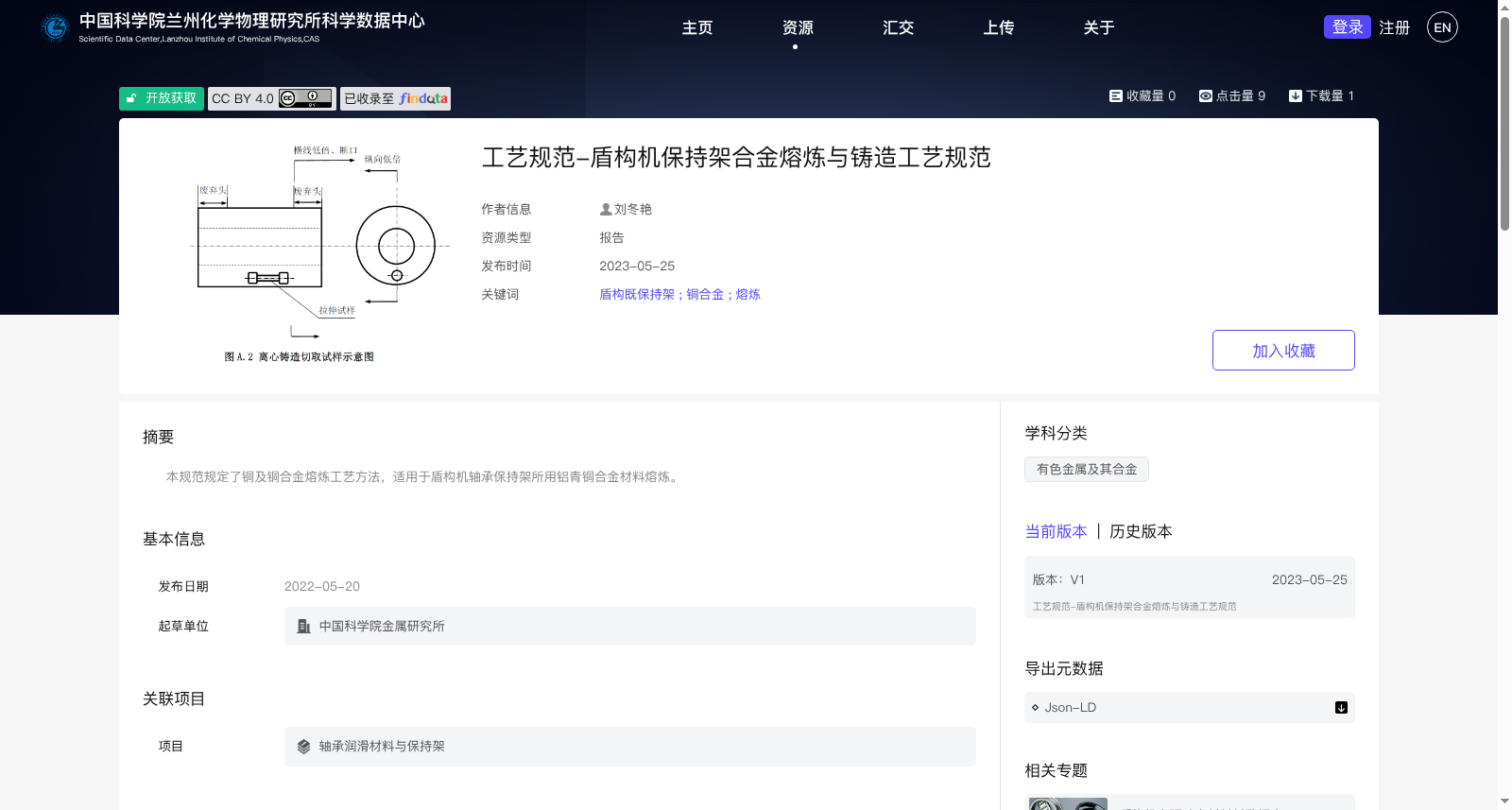
Task: Click the 开放获取 open access badge
Action: point(162,98)
